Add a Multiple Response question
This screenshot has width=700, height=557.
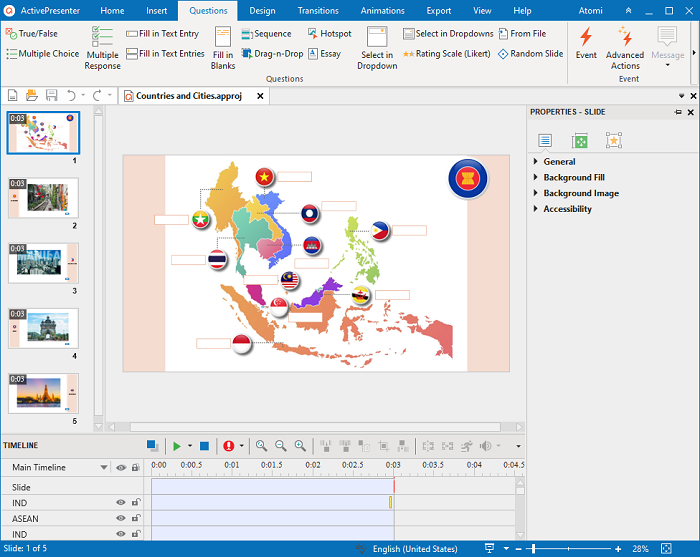click(x=102, y=48)
